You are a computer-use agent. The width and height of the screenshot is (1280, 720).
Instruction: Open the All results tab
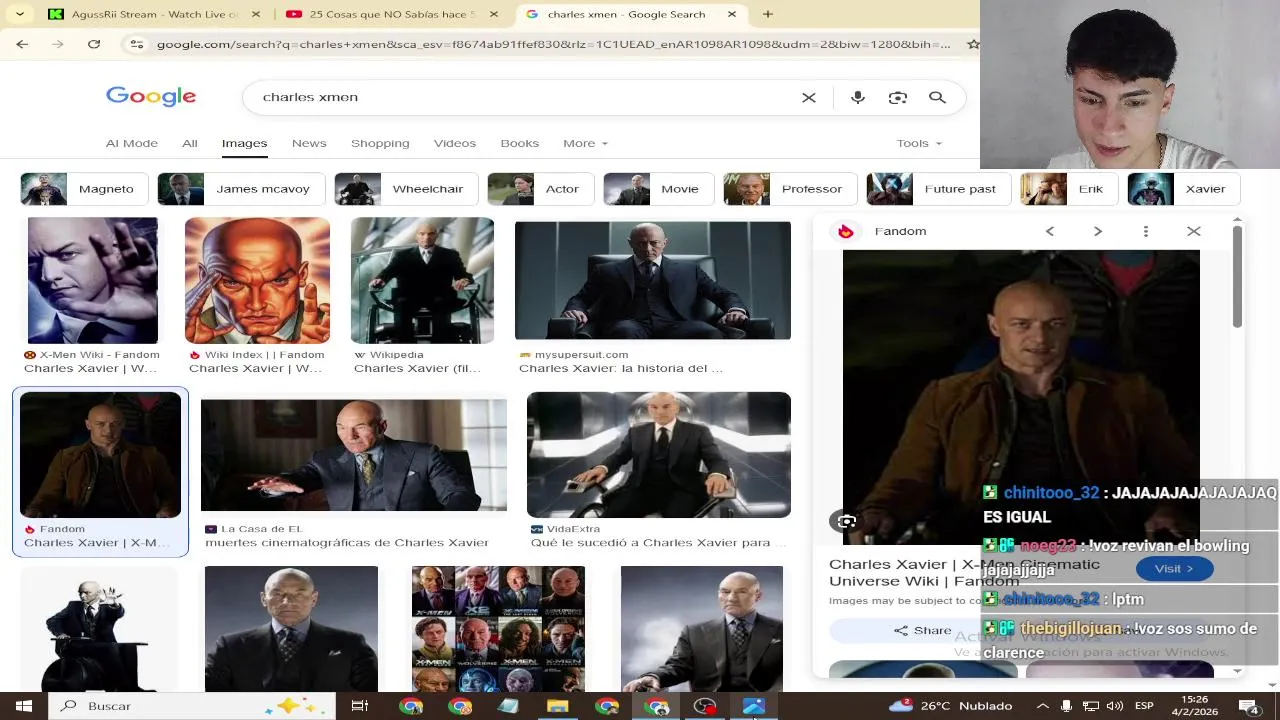190,143
